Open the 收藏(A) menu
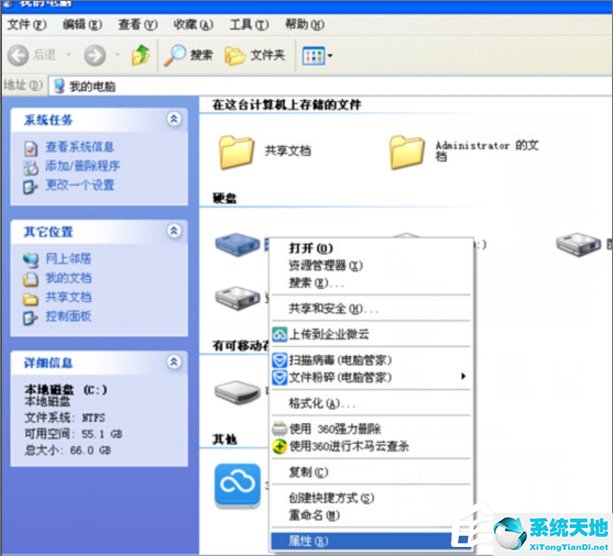613x556 pixels. point(194,25)
